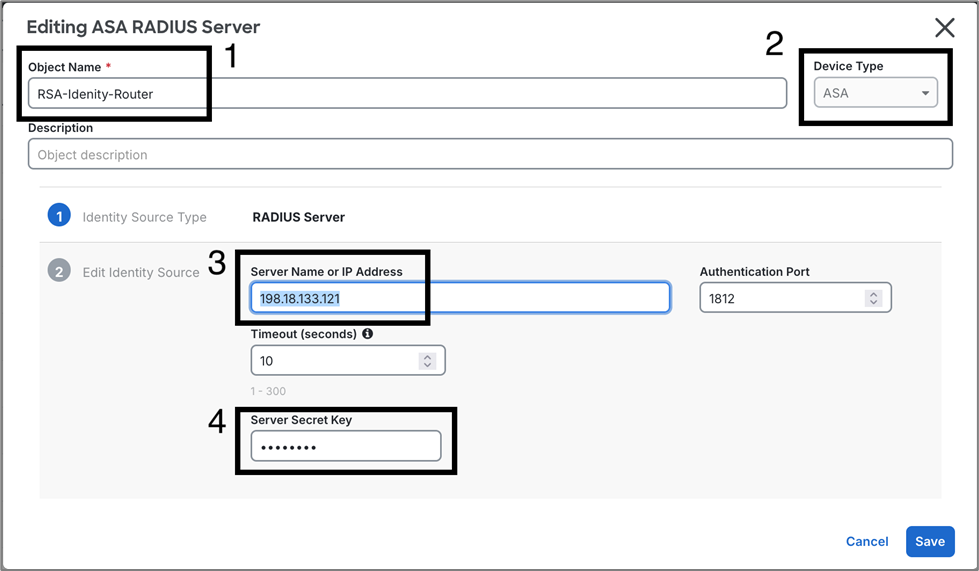Decrease Timeout value with down arrow

tap(427, 365)
